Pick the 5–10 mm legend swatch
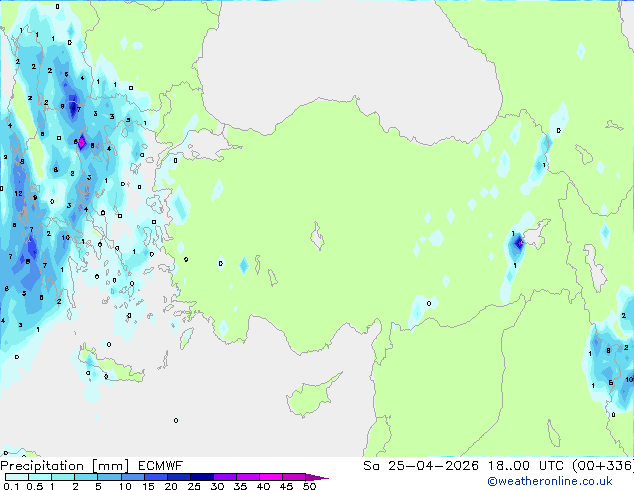This screenshot has width=634, height=490. tap(109, 477)
